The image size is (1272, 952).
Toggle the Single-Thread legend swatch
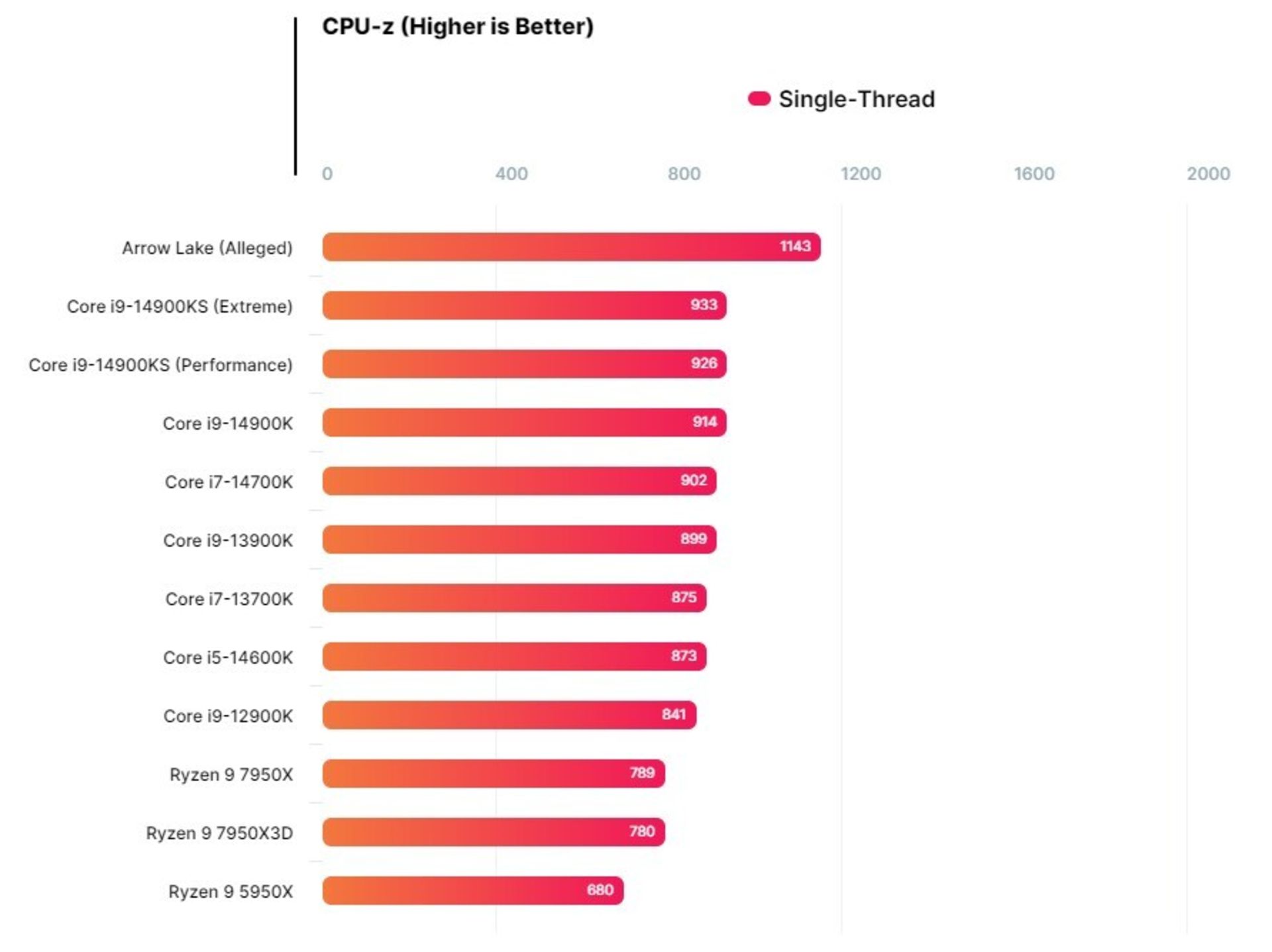pos(759,99)
